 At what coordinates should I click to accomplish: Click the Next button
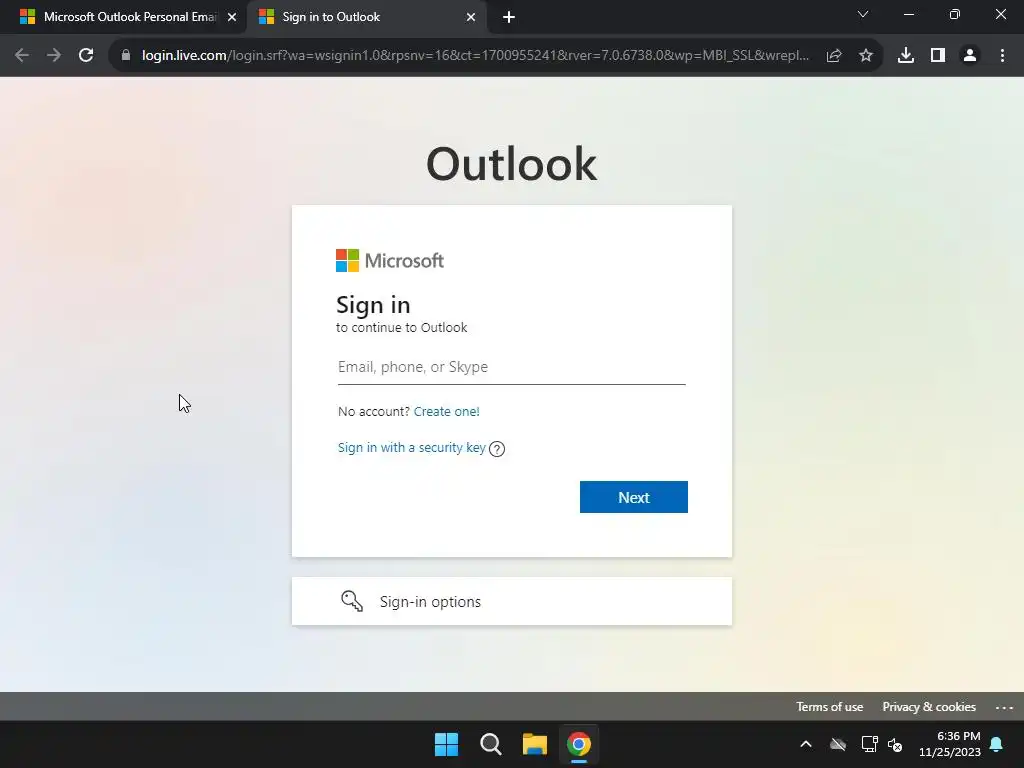coord(633,497)
